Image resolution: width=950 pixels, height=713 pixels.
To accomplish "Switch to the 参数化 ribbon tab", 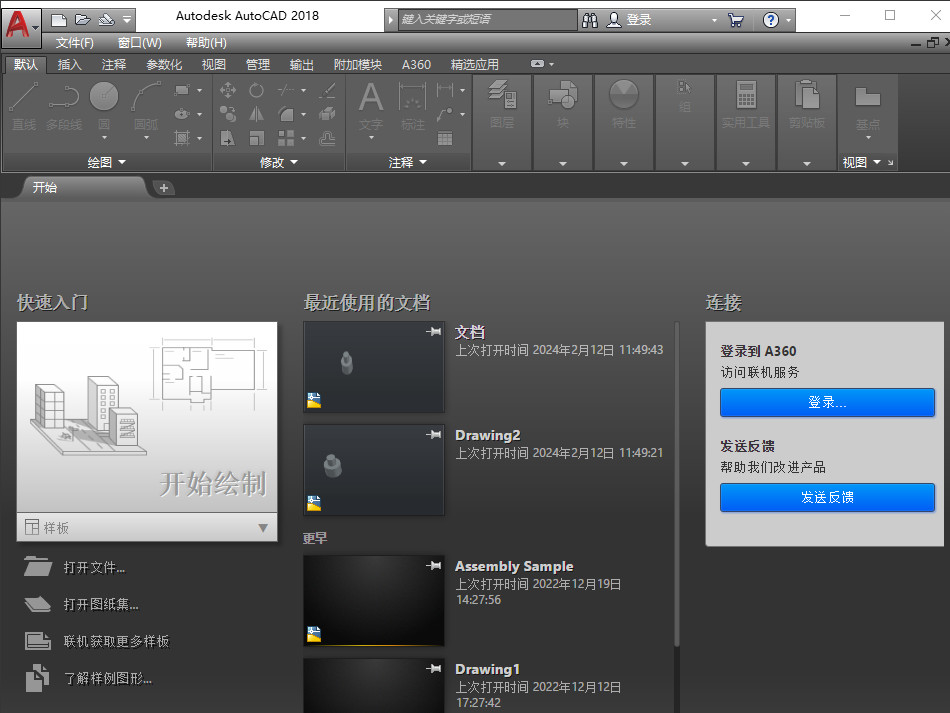I will (x=164, y=64).
